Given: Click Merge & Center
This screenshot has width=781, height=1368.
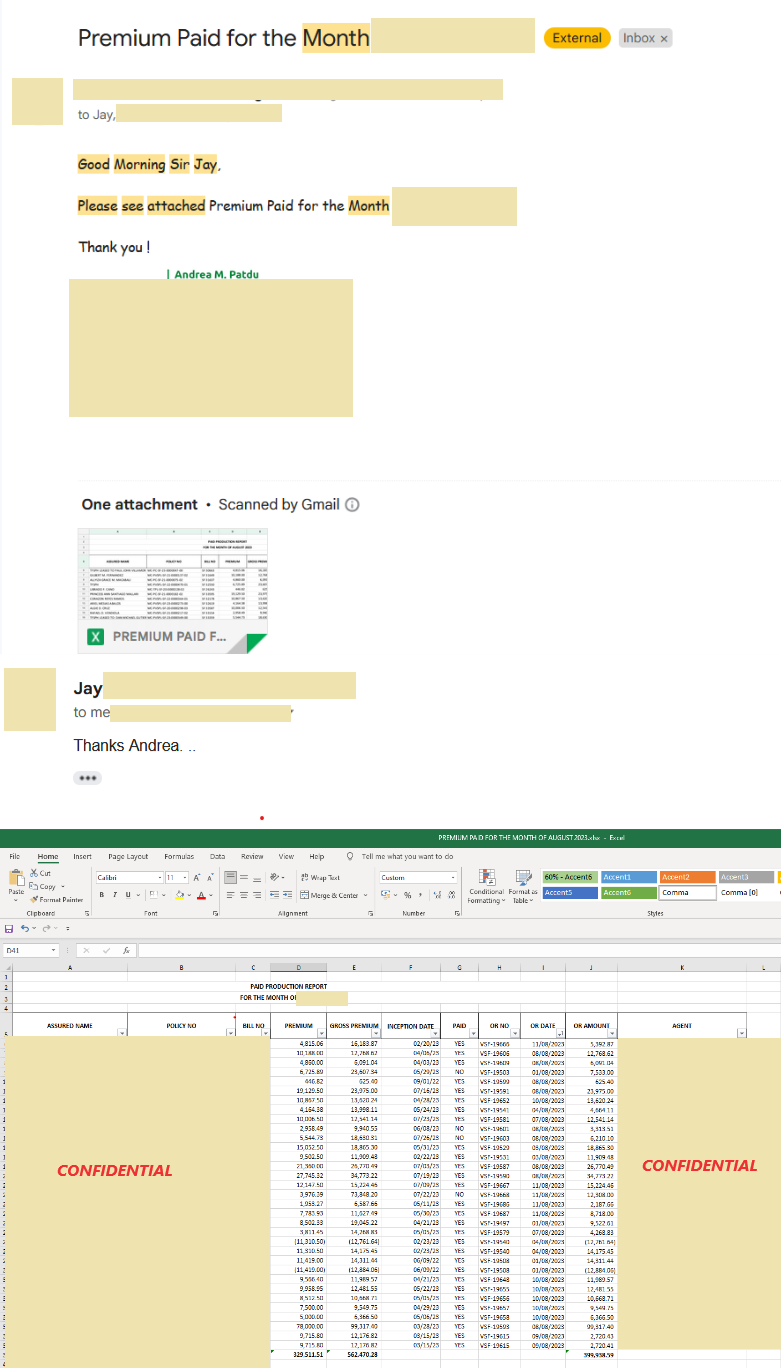Looking at the screenshot, I should pyautogui.click(x=329, y=895).
